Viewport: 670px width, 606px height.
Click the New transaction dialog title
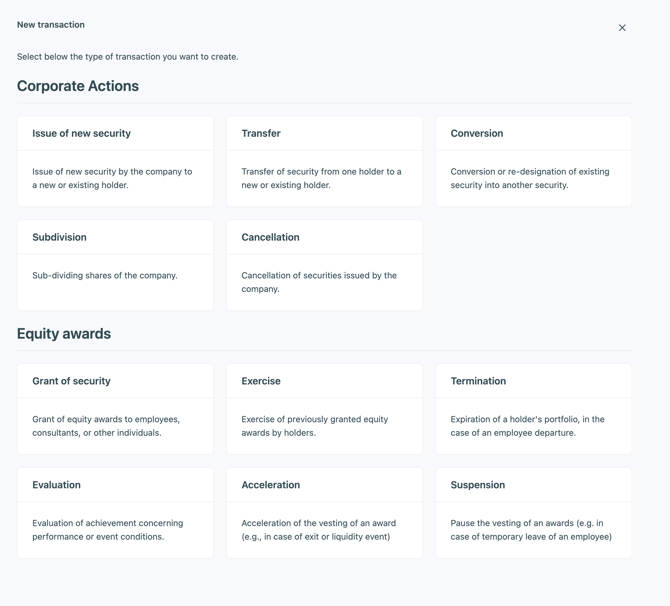pos(51,25)
